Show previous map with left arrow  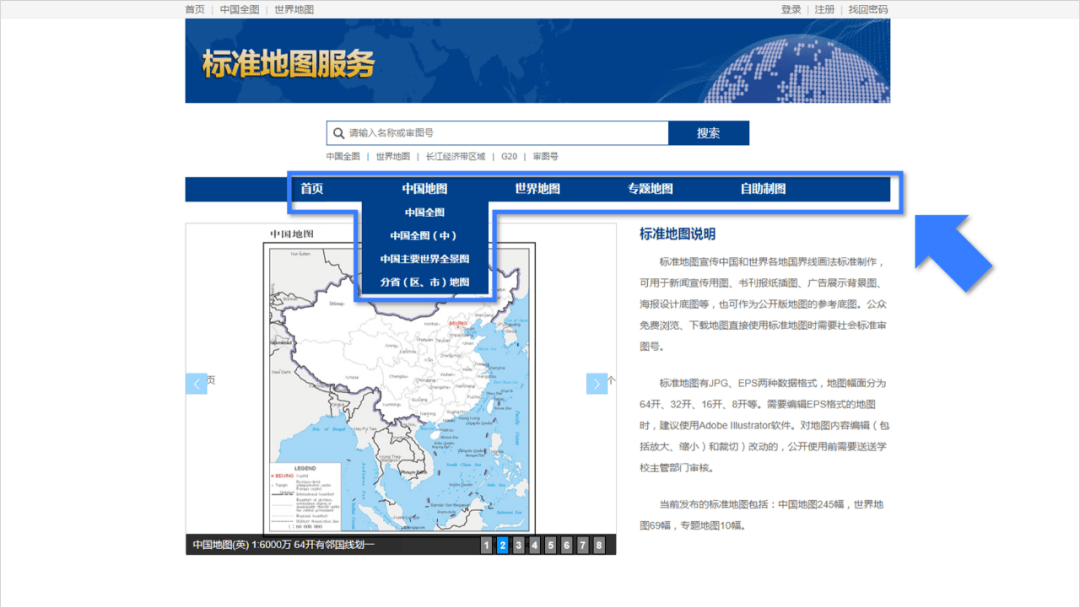[x=196, y=384]
